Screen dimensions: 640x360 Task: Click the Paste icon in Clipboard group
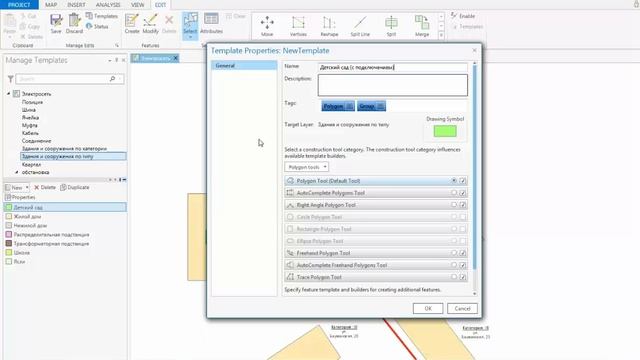click(9, 21)
